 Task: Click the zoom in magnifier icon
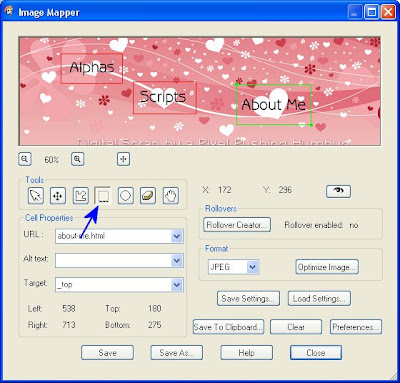tap(77, 159)
